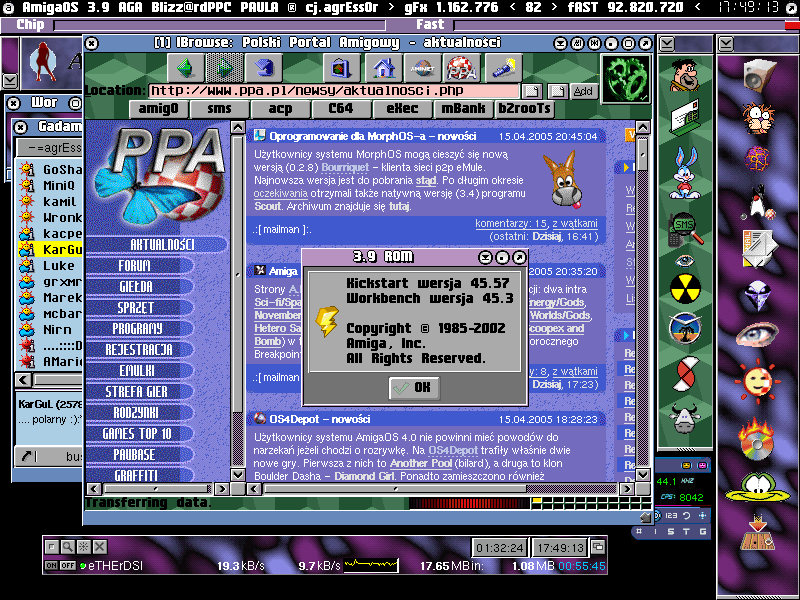Screen dimensions: 800x600
Task: Switch the eTHErDSI connection ON
Action: [52, 565]
